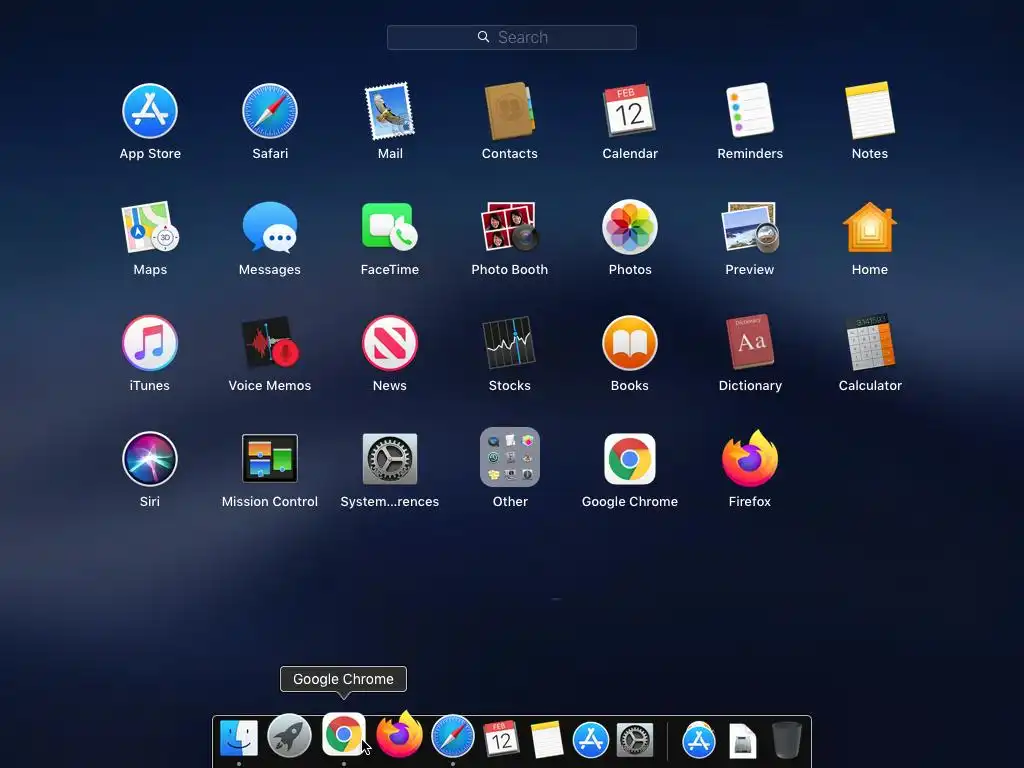Image resolution: width=1024 pixels, height=768 pixels.
Task: Launch the Reminders app
Action: [x=750, y=110]
